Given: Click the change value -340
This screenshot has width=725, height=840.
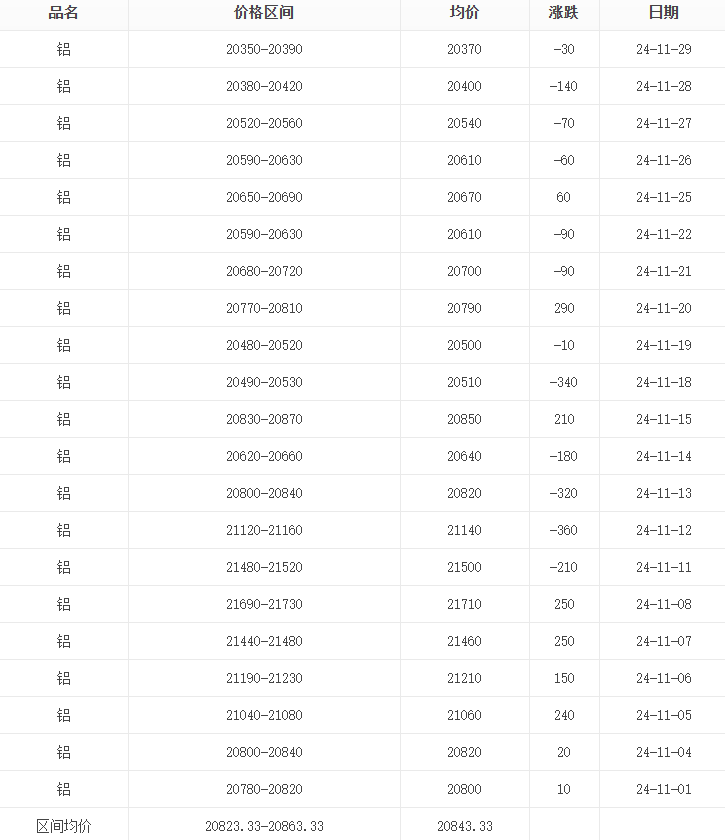Looking at the screenshot, I should click(x=564, y=382).
